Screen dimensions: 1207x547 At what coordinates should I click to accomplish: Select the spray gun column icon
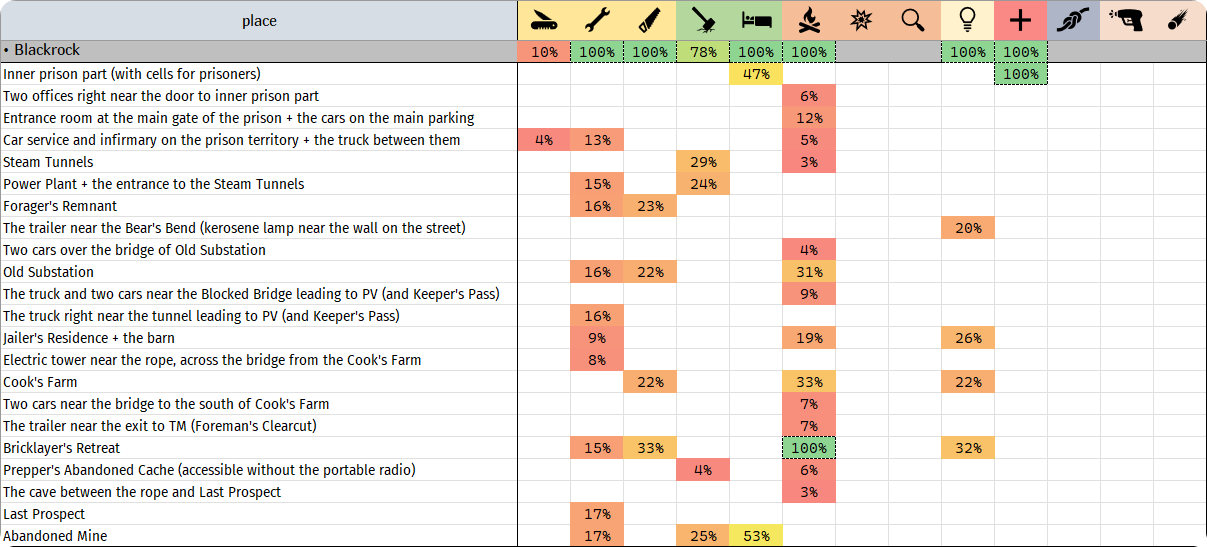(x=1126, y=20)
